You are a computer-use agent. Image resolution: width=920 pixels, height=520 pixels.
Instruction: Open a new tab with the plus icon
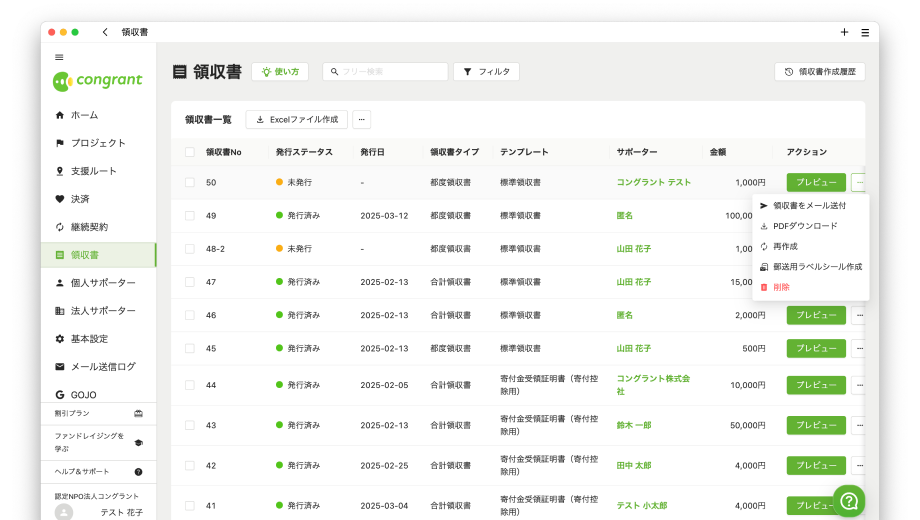point(844,32)
